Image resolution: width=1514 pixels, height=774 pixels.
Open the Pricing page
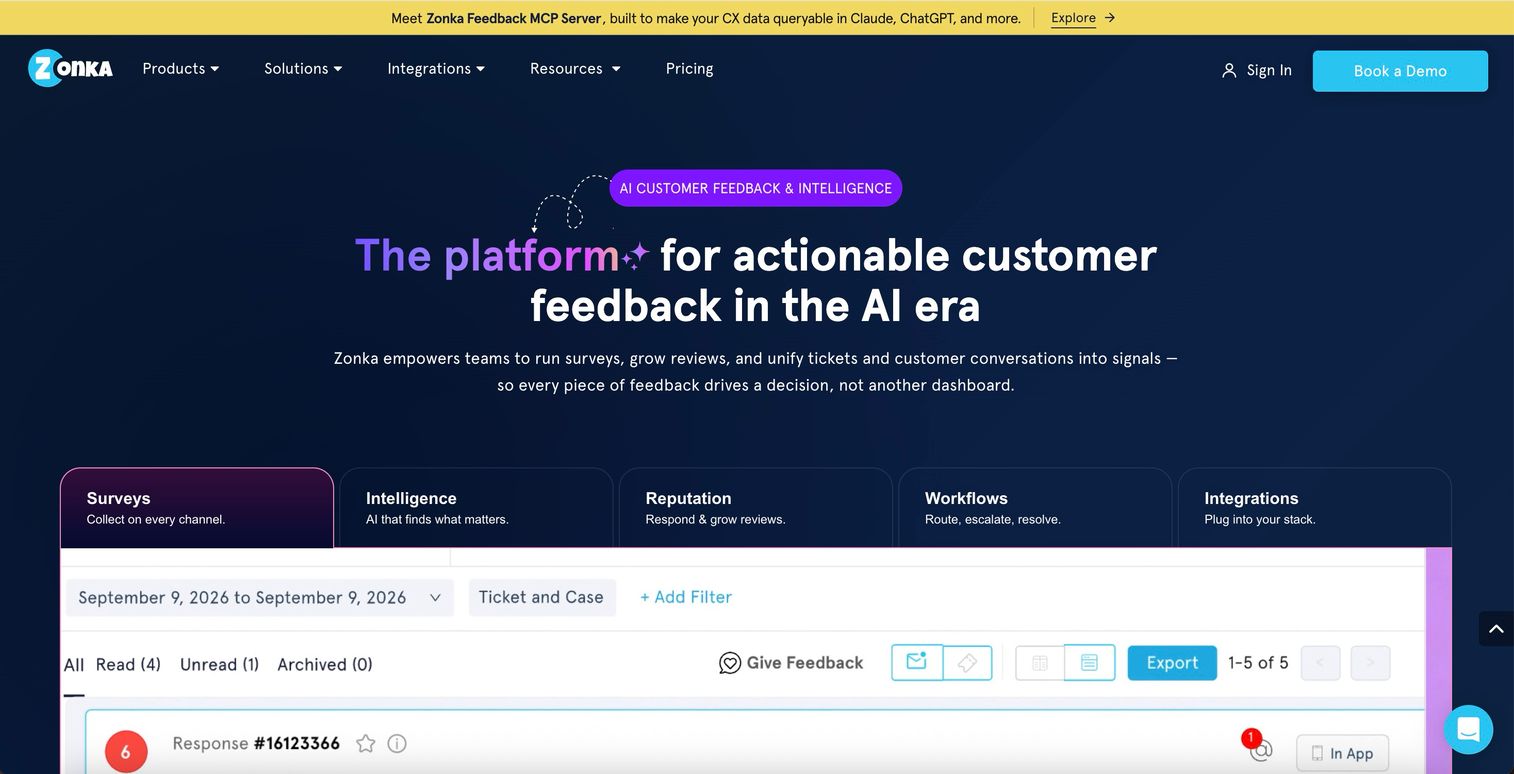pos(689,68)
